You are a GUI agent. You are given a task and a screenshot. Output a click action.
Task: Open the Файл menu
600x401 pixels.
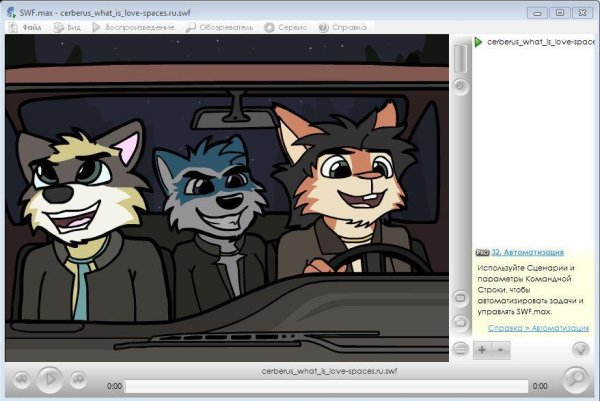coord(25,28)
